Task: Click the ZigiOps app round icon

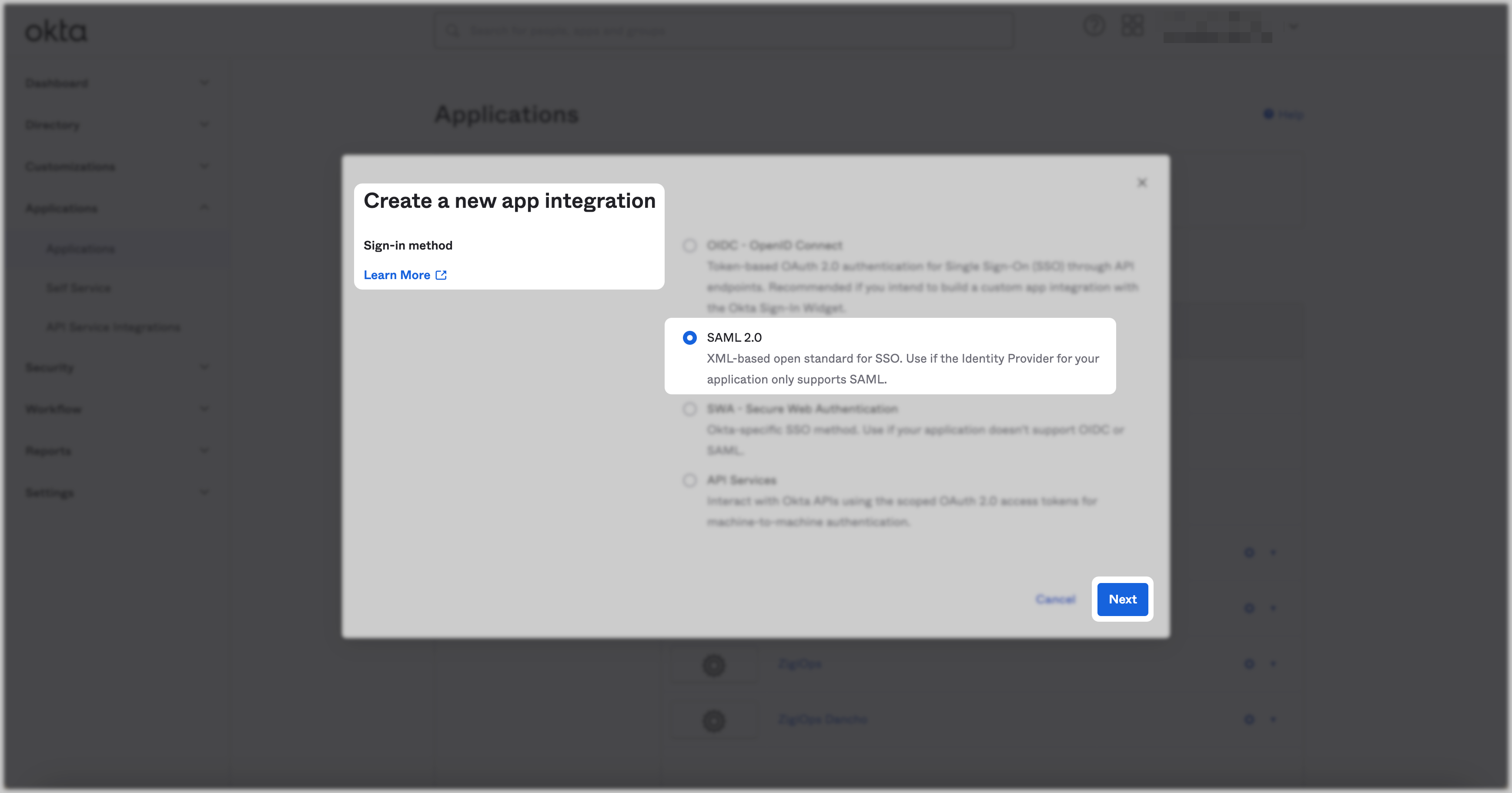Action: point(714,665)
